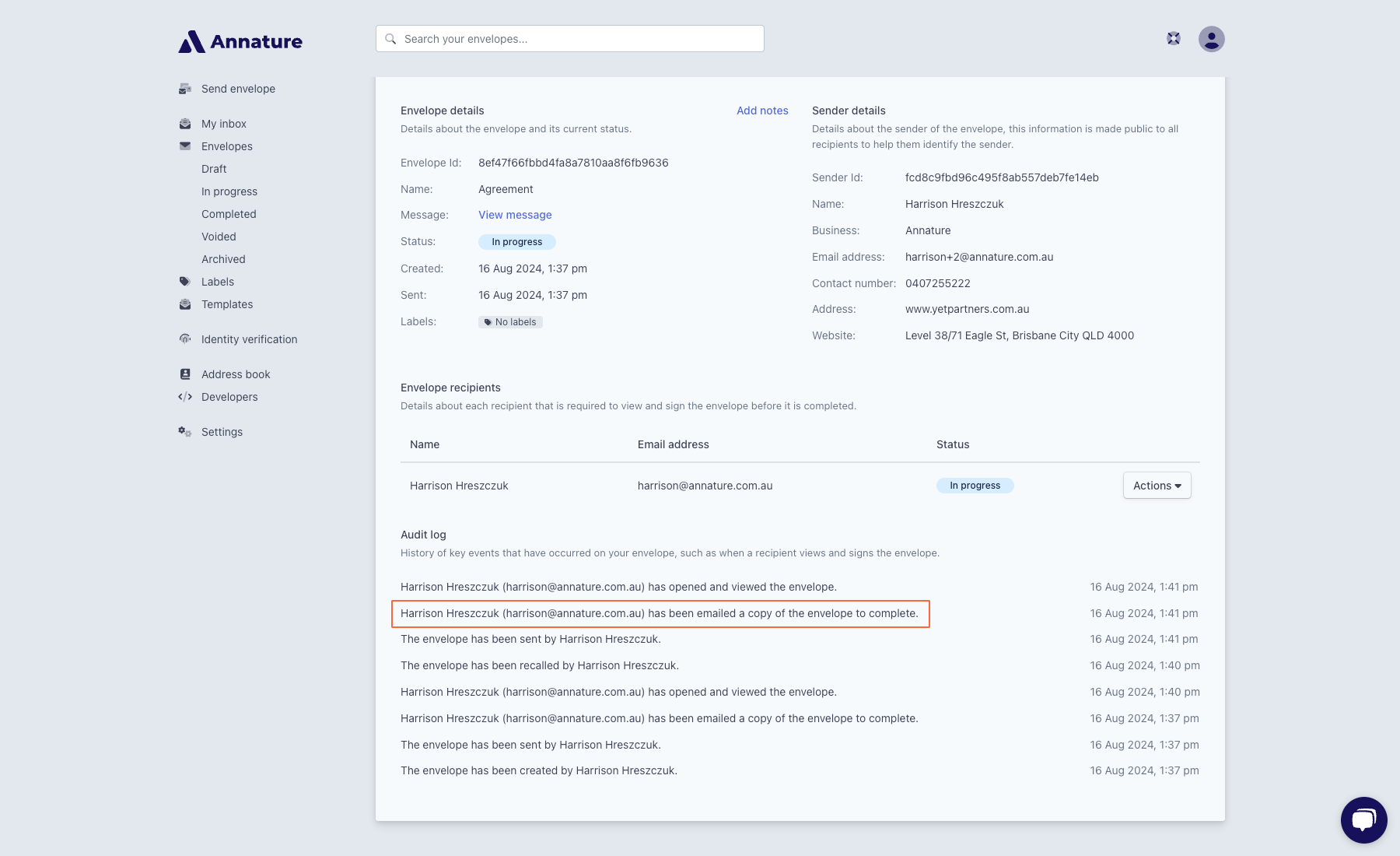Open the View message link
Image resolution: width=1400 pixels, height=856 pixels.
(x=515, y=214)
